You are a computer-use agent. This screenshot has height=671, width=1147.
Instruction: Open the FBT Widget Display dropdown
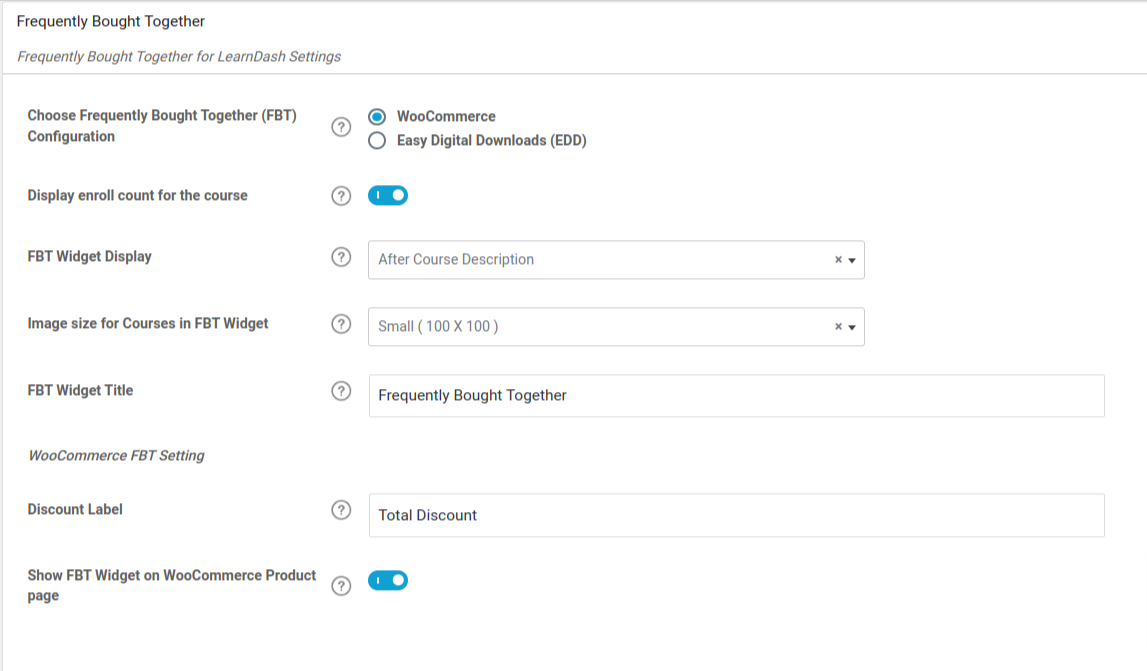click(x=852, y=259)
